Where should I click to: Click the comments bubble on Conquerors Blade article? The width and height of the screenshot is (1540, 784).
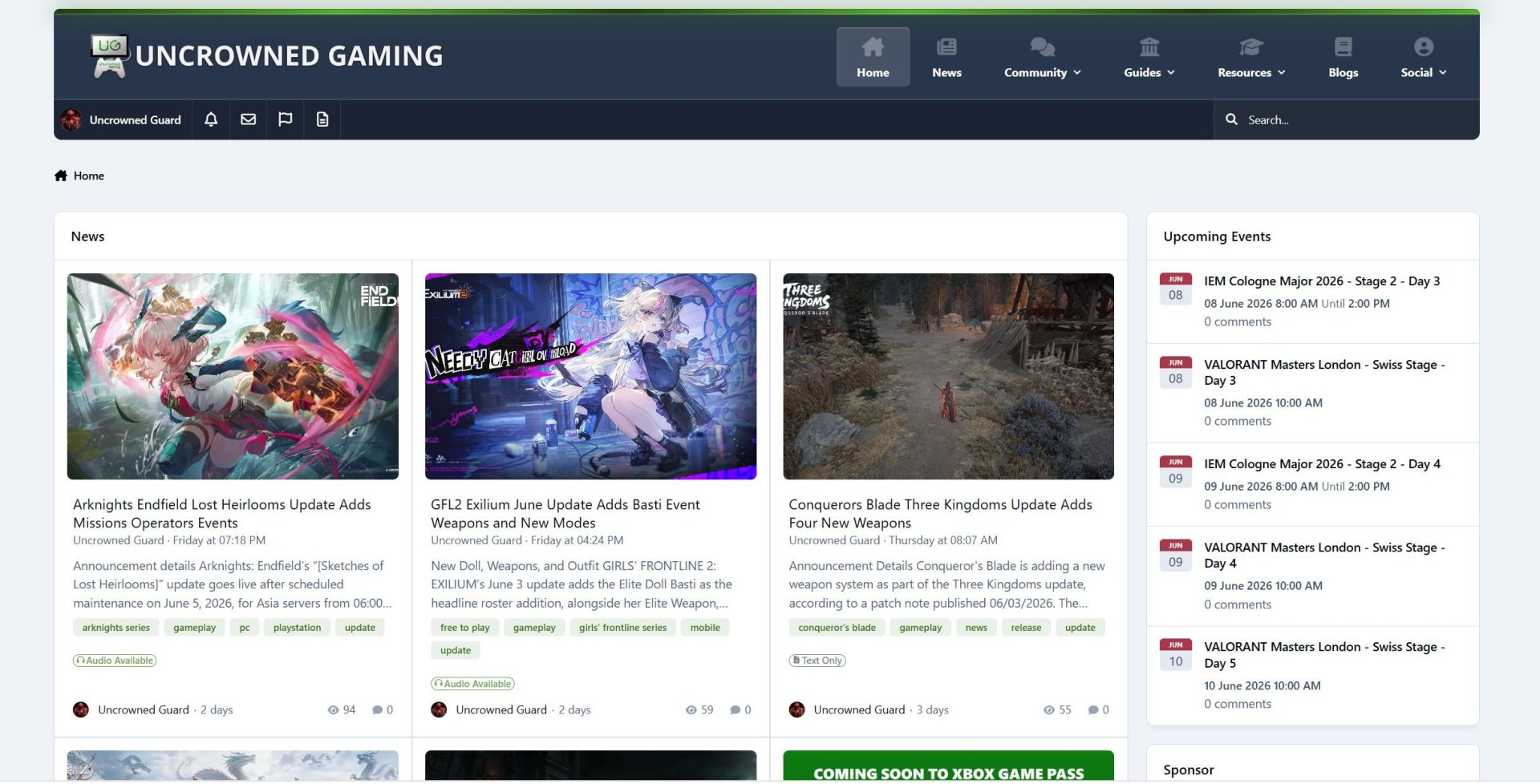pyautogui.click(x=1092, y=710)
